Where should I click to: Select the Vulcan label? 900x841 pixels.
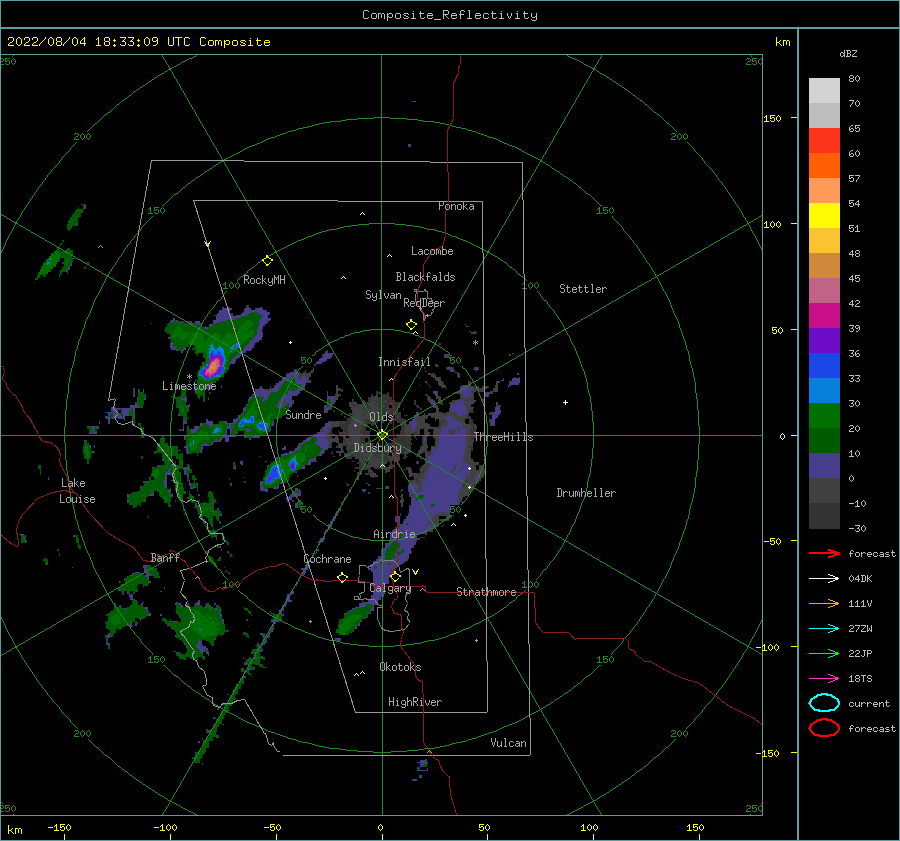(509, 743)
